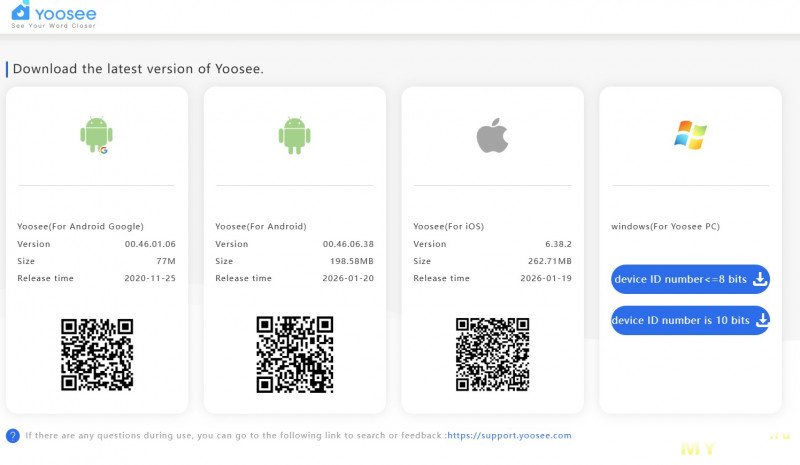Click the blue question mark help icon
The width and height of the screenshot is (800, 465).
13,435
